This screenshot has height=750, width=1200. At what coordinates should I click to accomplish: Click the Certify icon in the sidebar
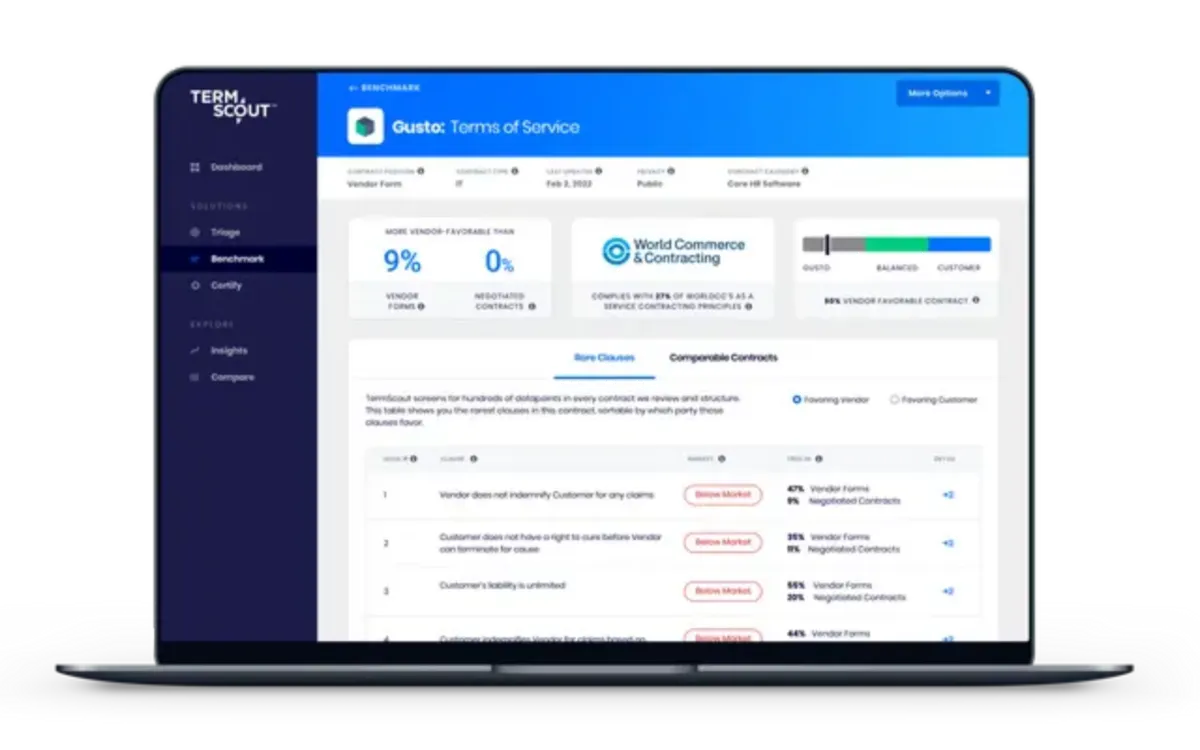pos(195,285)
